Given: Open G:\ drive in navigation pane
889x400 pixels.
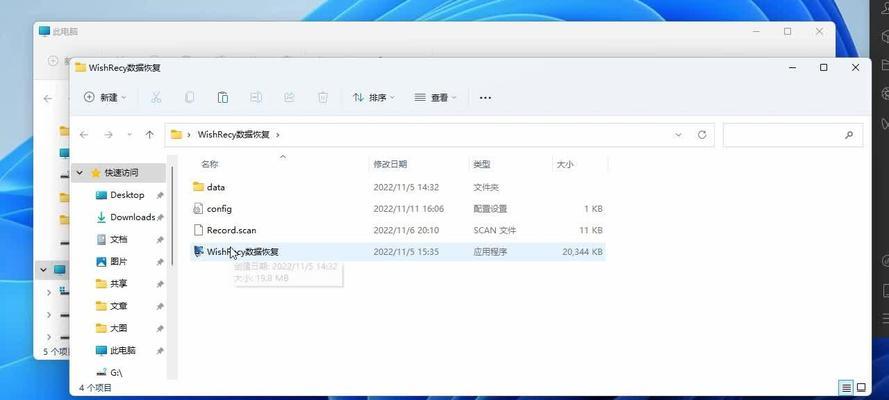Looking at the screenshot, I should click(x=116, y=372).
